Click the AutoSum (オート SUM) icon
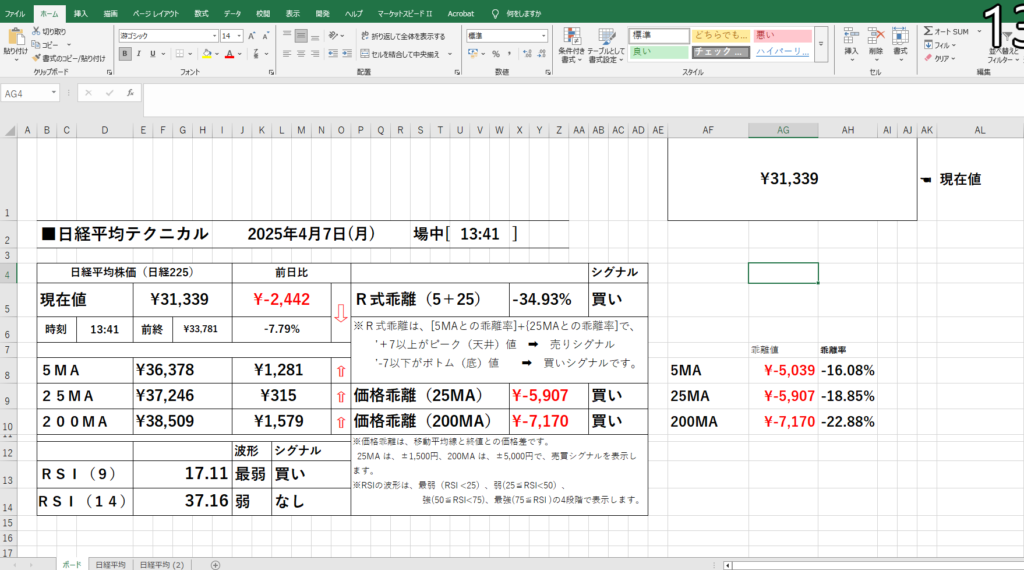 (x=928, y=31)
